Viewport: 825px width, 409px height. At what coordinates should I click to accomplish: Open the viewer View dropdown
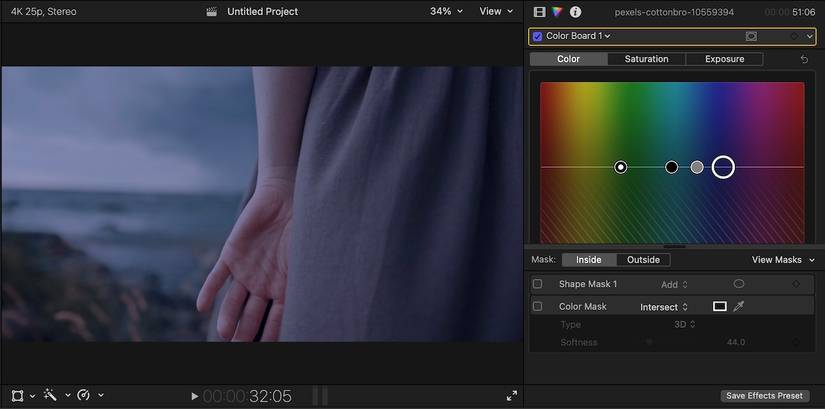(496, 11)
